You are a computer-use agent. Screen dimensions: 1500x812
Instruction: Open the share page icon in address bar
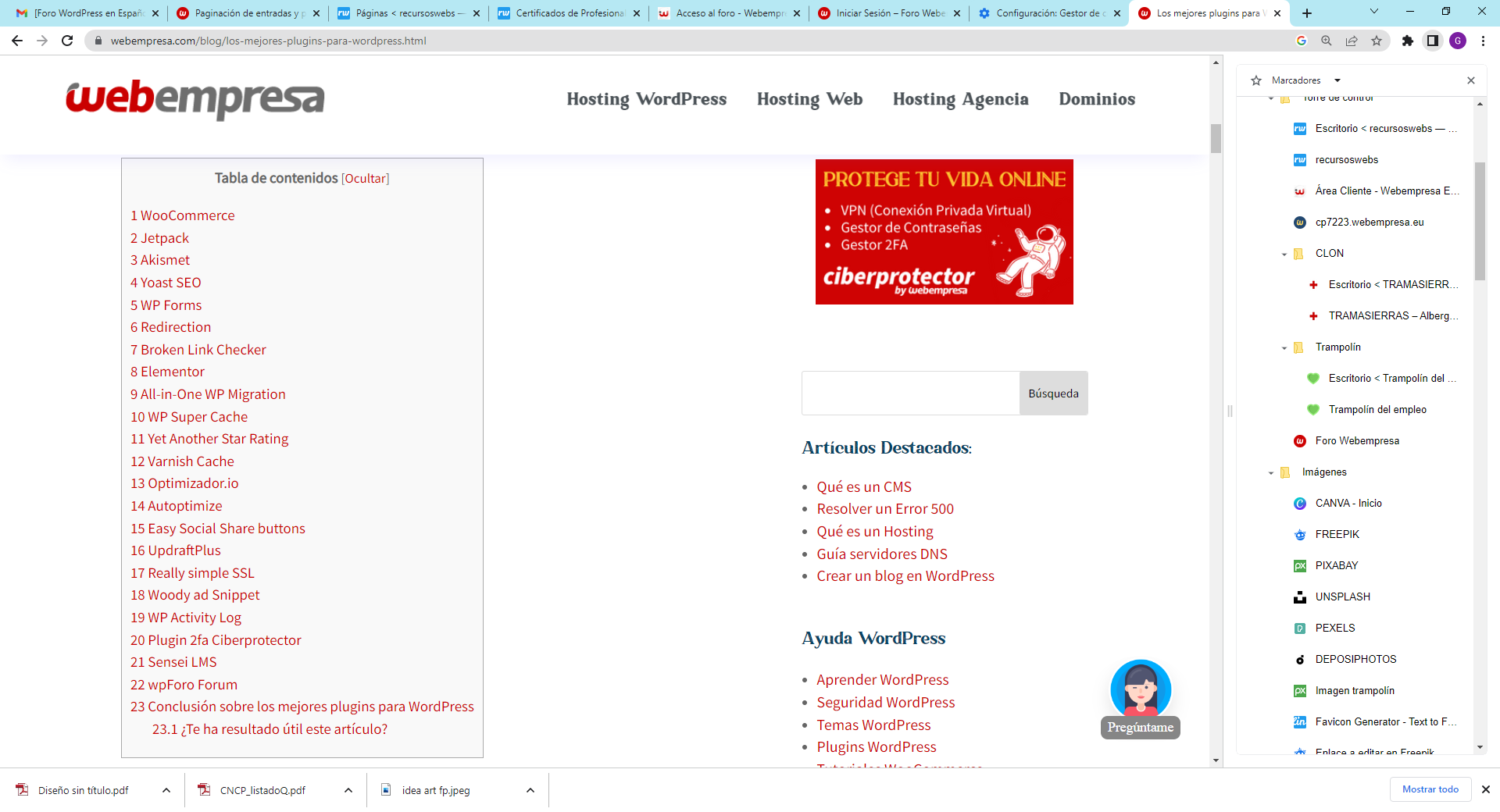point(1352,41)
